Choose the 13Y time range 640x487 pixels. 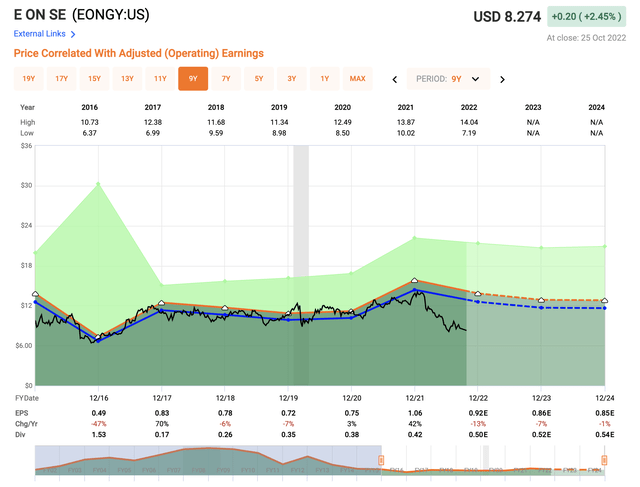[128, 79]
